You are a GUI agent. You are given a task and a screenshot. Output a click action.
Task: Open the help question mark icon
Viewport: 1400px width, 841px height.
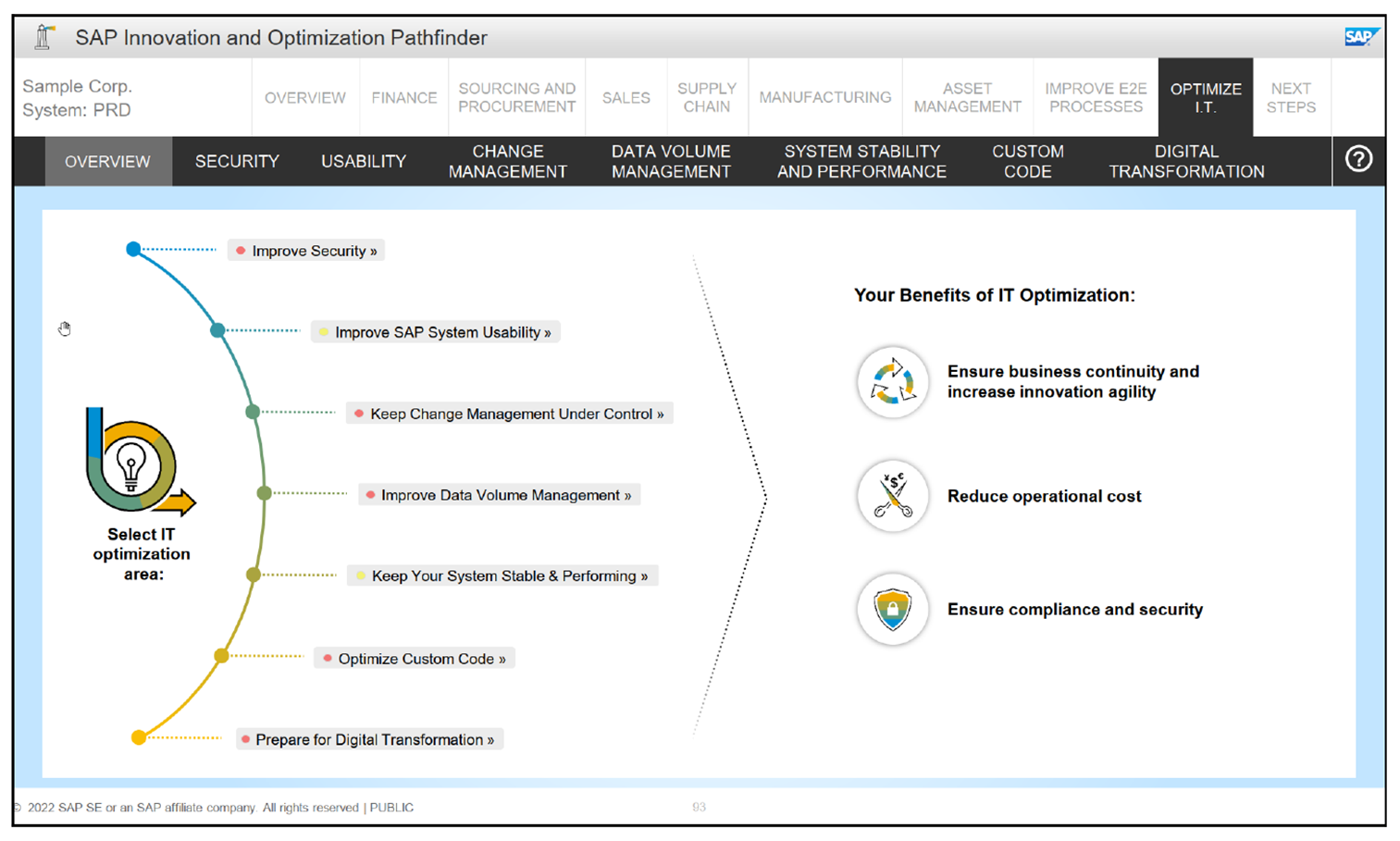pos(1358,159)
